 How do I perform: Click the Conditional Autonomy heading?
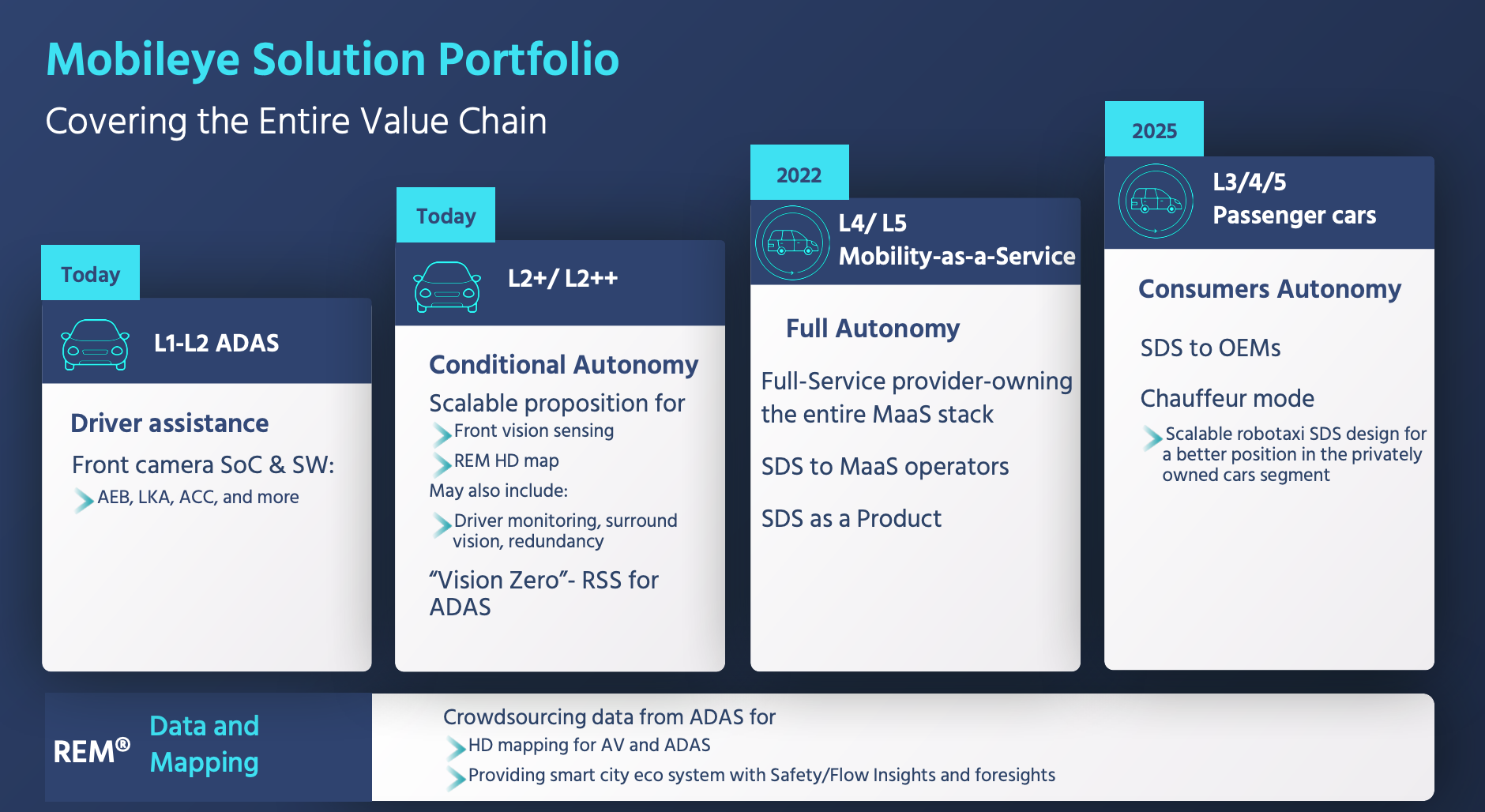pos(564,365)
